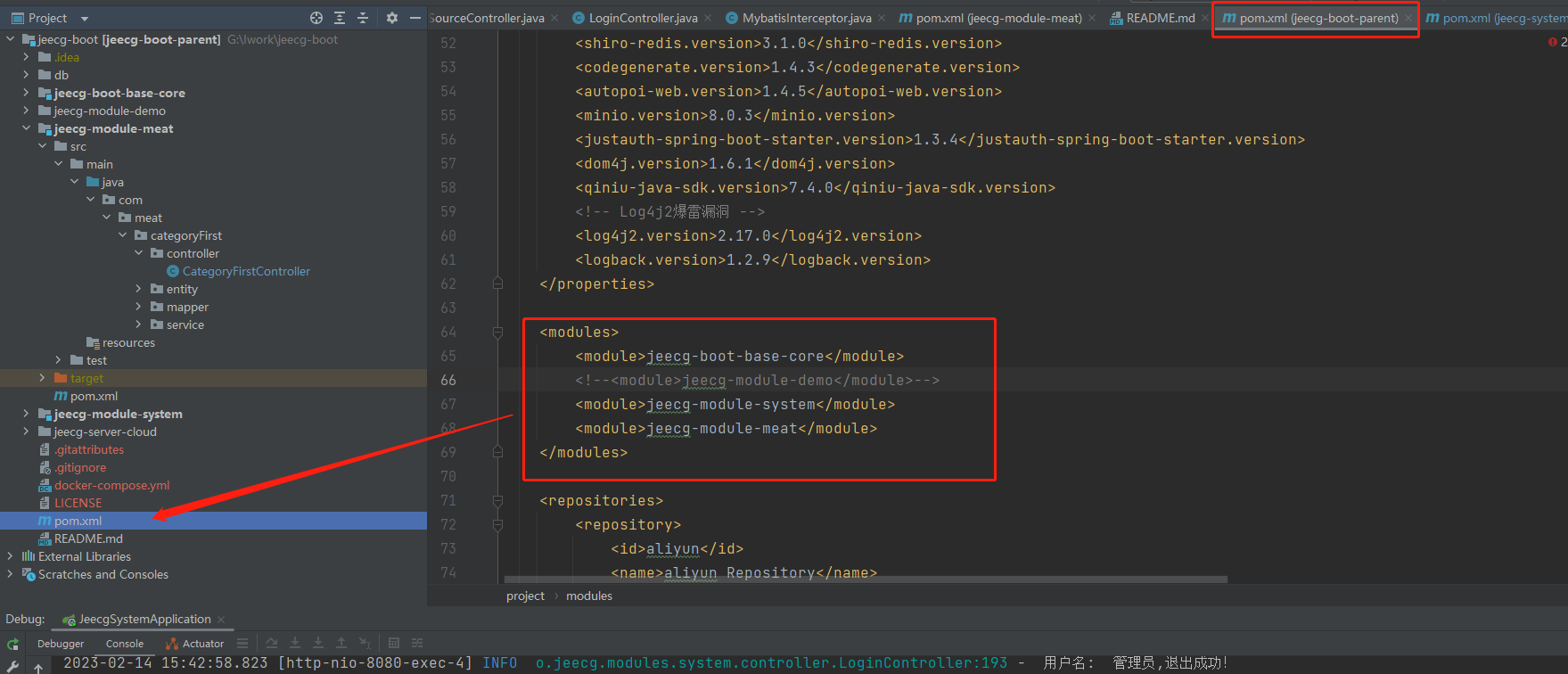Click the red error indicator in editor corner
The image size is (1568, 674).
pyautogui.click(x=1553, y=42)
